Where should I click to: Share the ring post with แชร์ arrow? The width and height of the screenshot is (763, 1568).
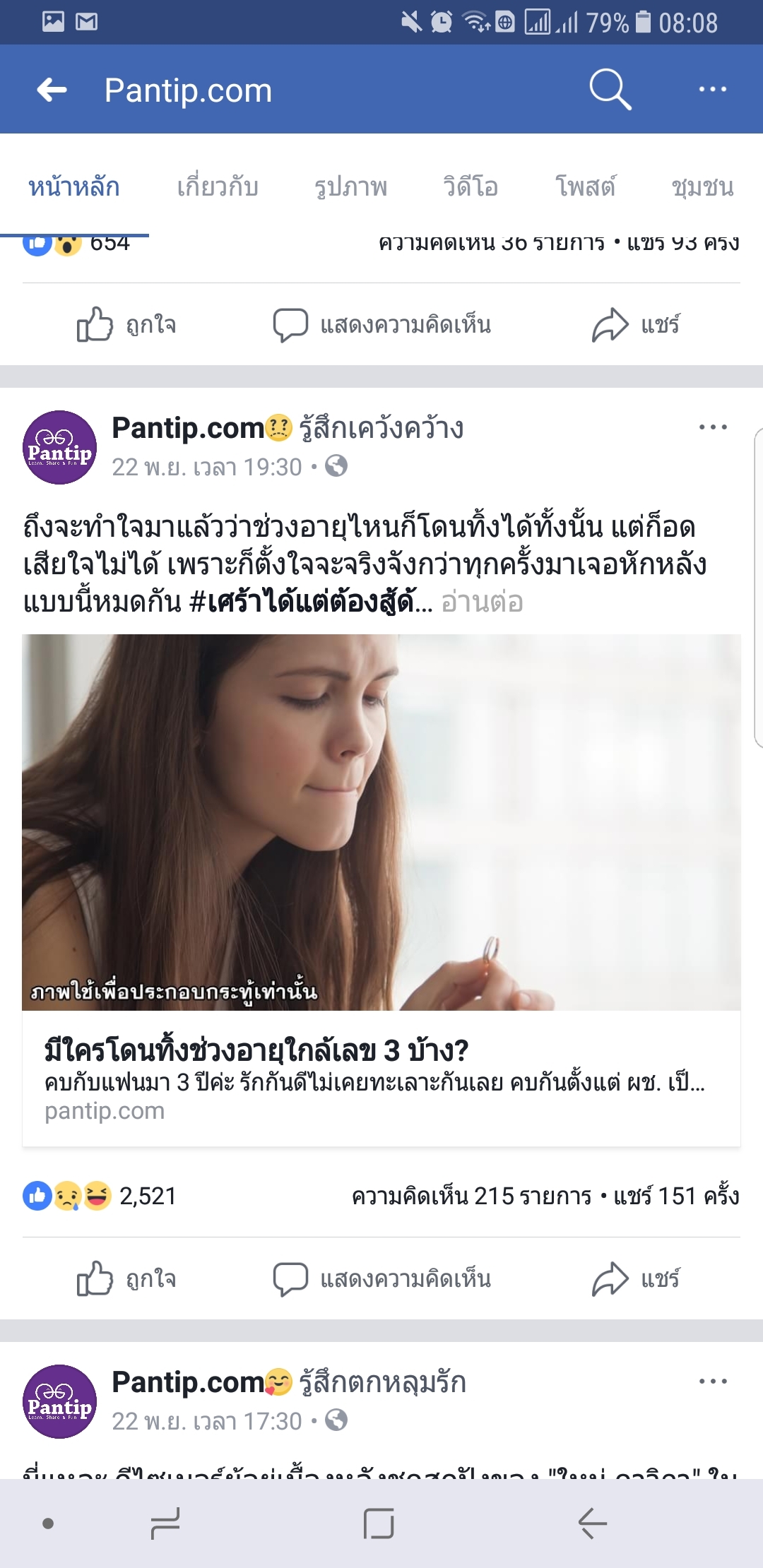coord(636,1279)
